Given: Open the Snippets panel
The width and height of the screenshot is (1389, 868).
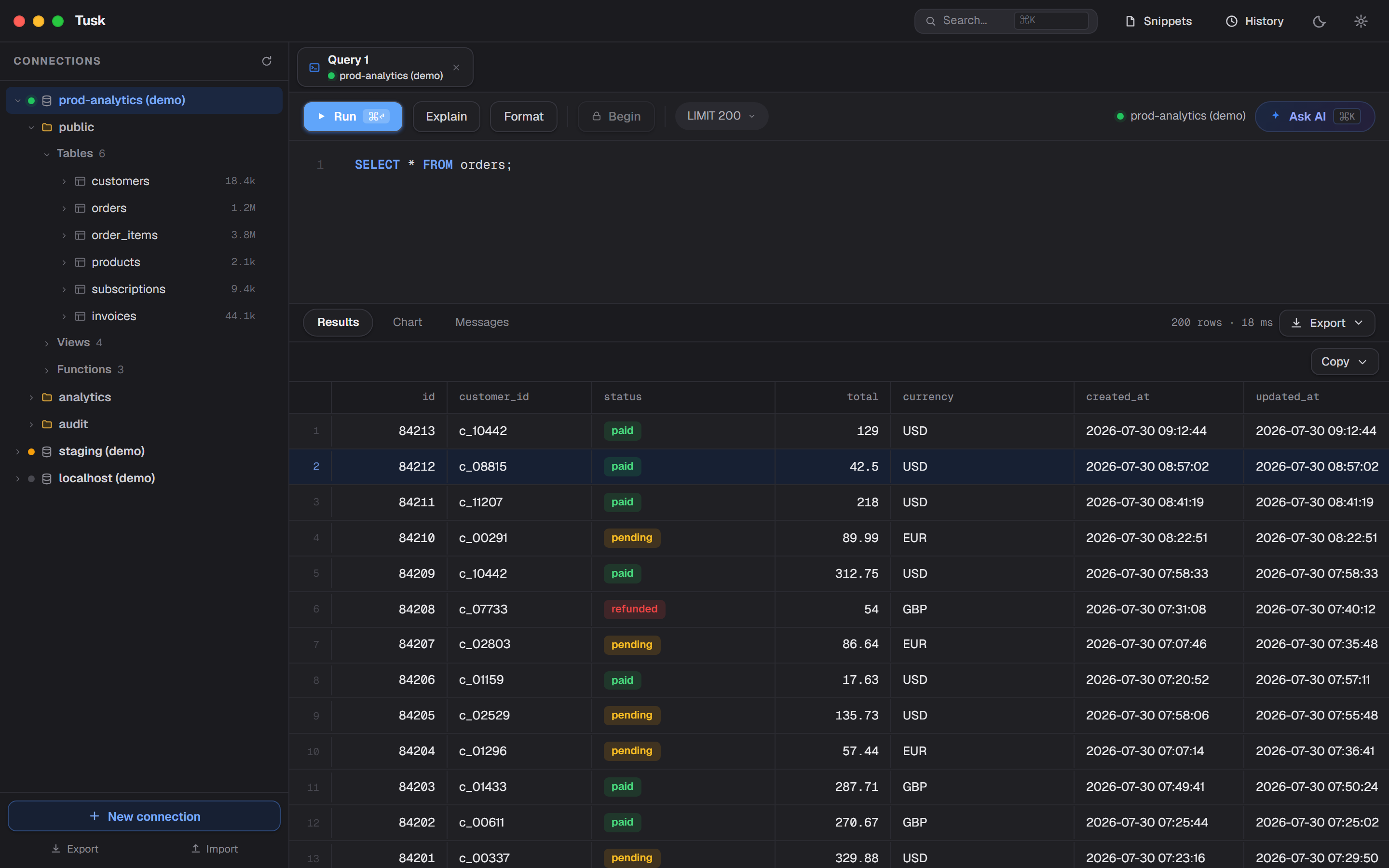Looking at the screenshot, I should click(1159, 21).
